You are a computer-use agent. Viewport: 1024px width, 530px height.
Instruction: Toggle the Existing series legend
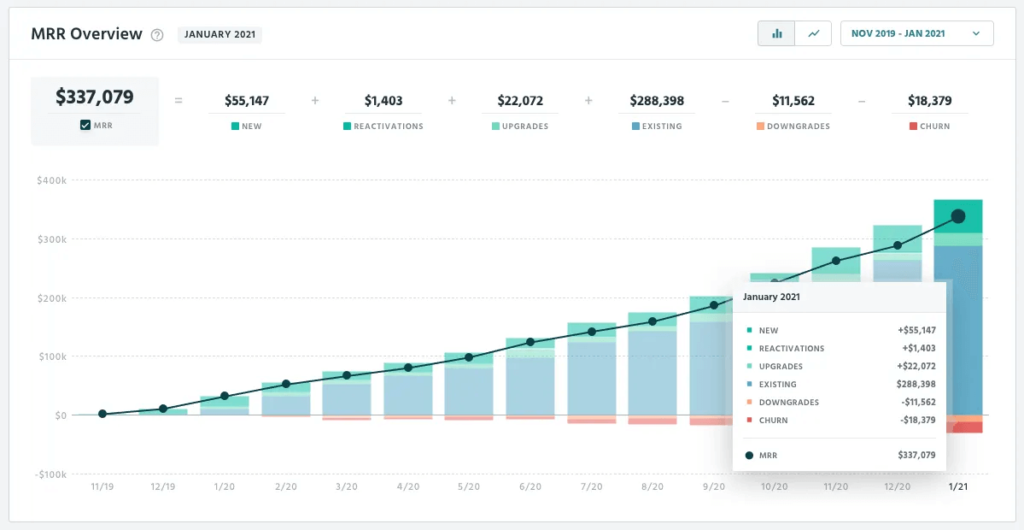coord(656,127)
